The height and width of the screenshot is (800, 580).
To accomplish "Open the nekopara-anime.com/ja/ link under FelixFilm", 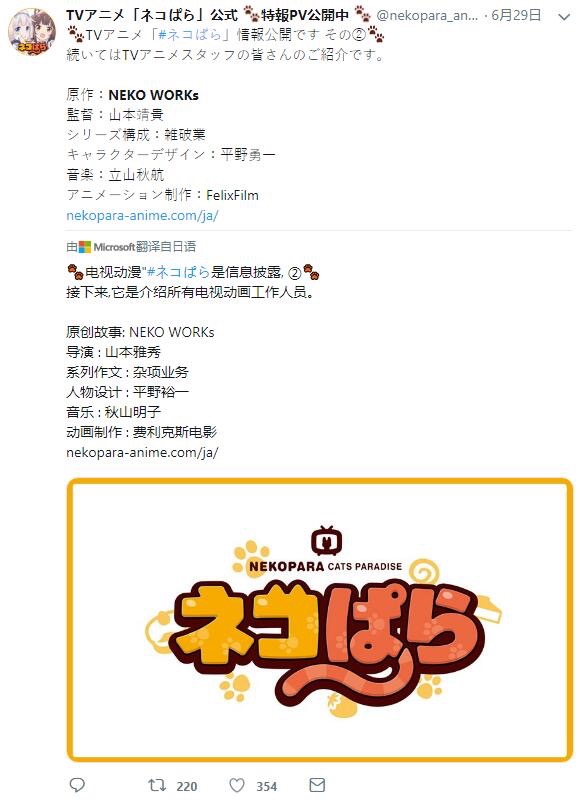I will (x=142, y=215).
